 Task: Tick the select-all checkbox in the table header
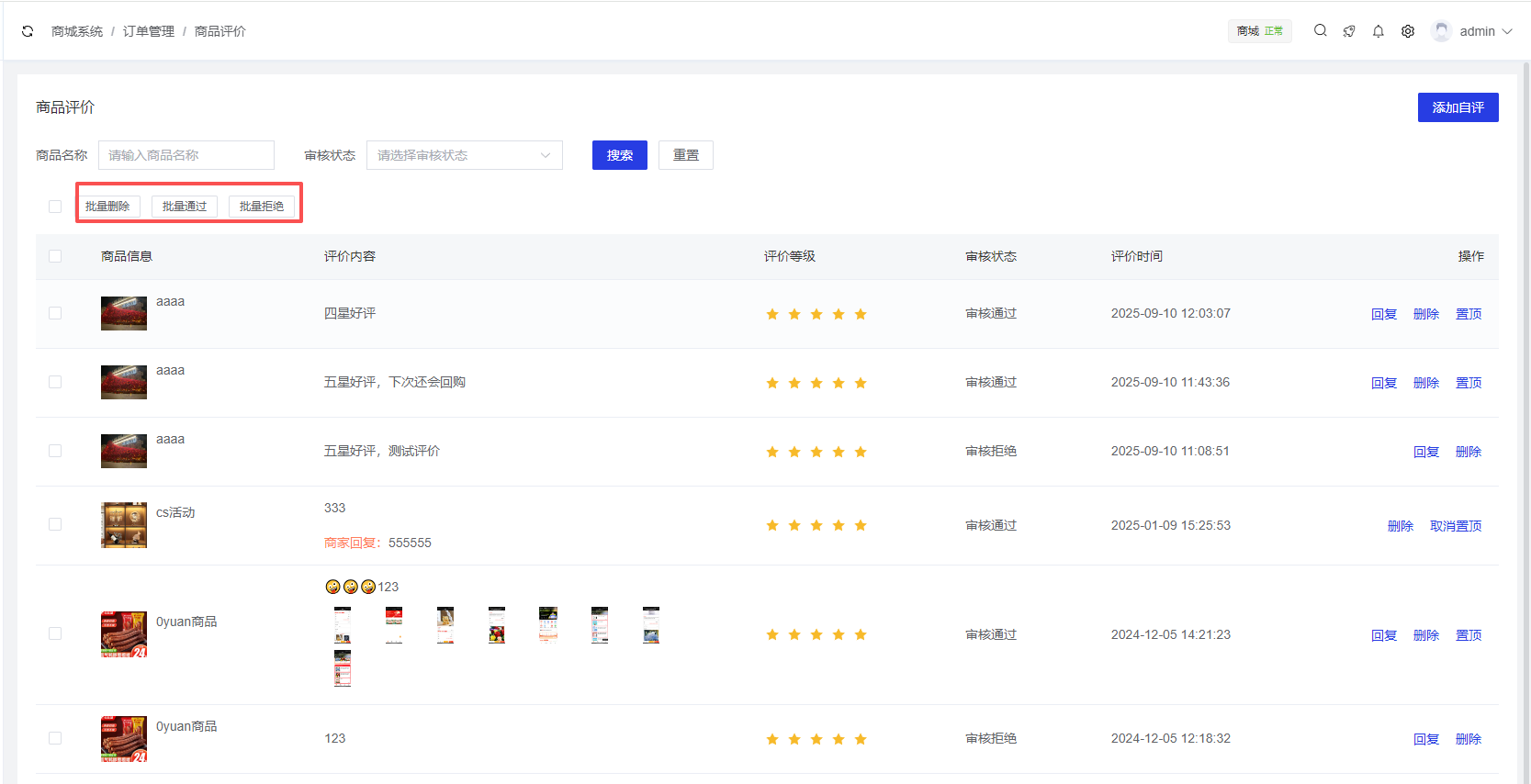tap(55, 256)
